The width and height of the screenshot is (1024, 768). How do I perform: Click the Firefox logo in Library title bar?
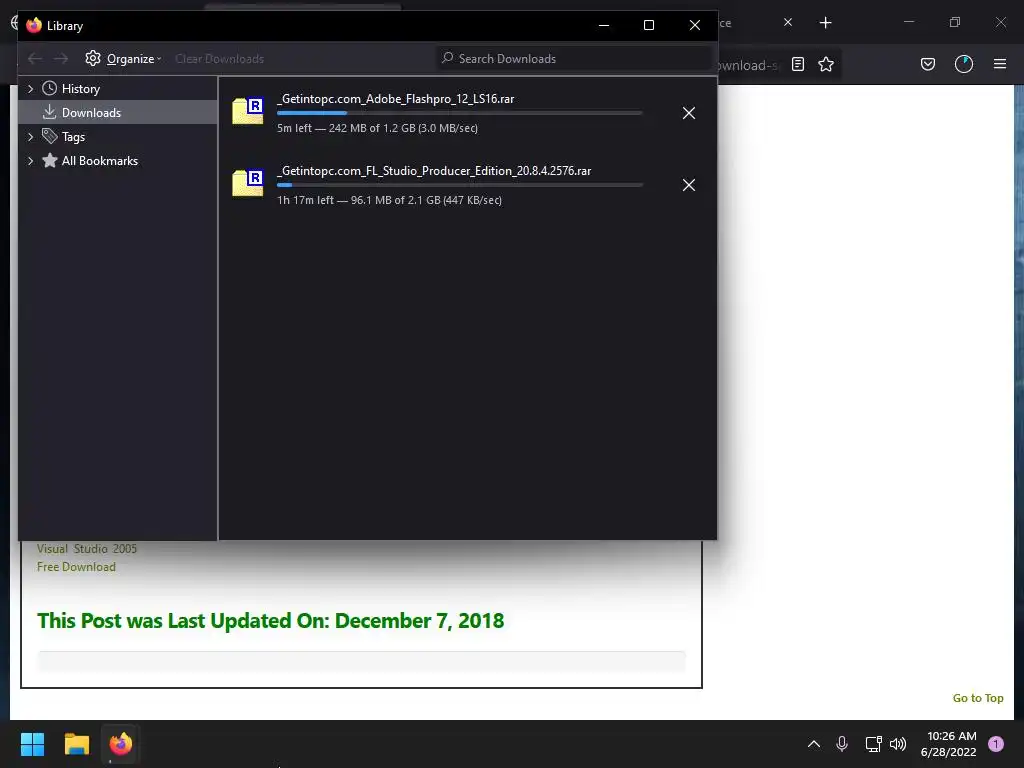pyautogui.click(x=34, y=25)
